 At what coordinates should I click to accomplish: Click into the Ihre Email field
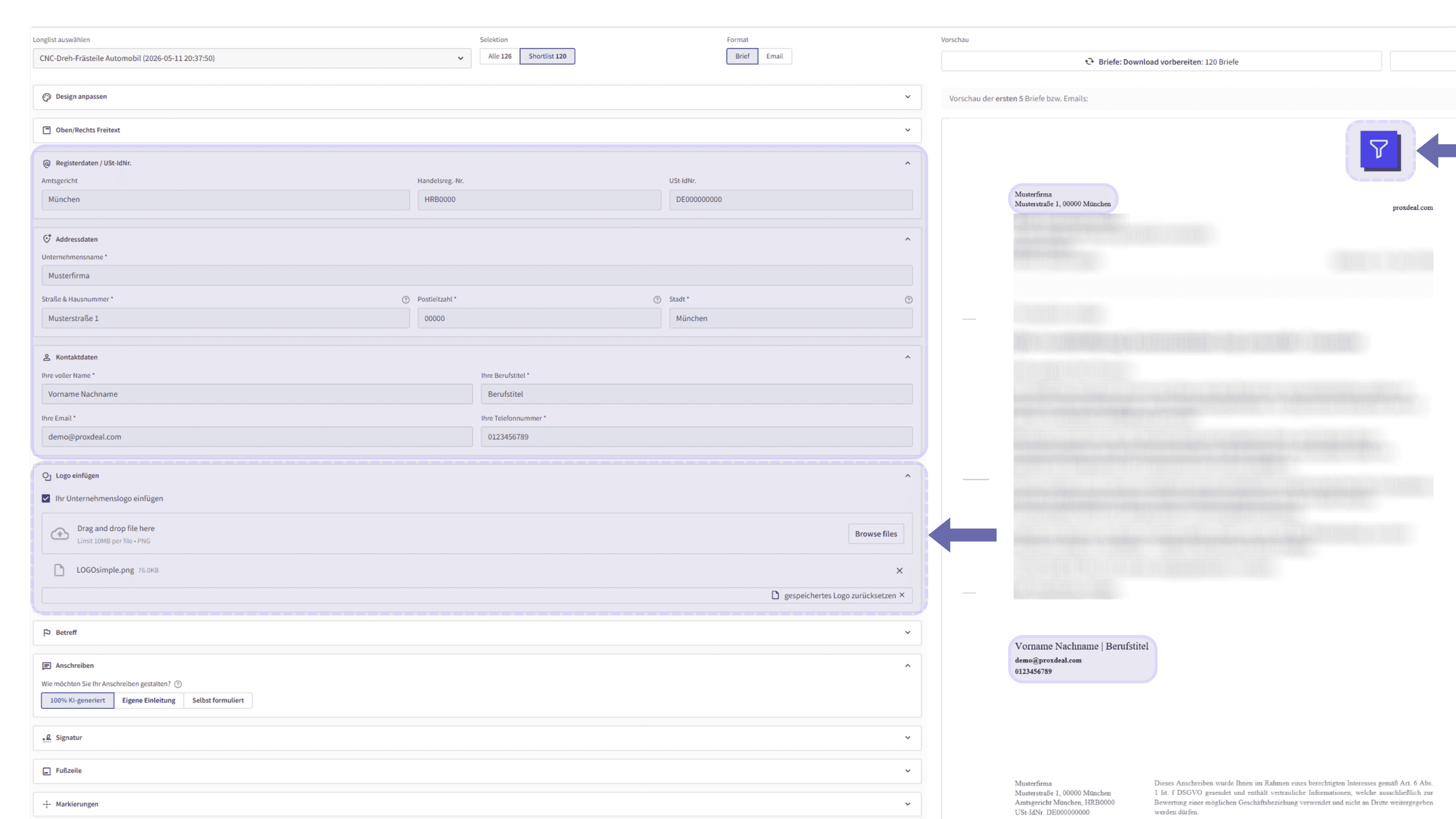click(x=257, y=437)
